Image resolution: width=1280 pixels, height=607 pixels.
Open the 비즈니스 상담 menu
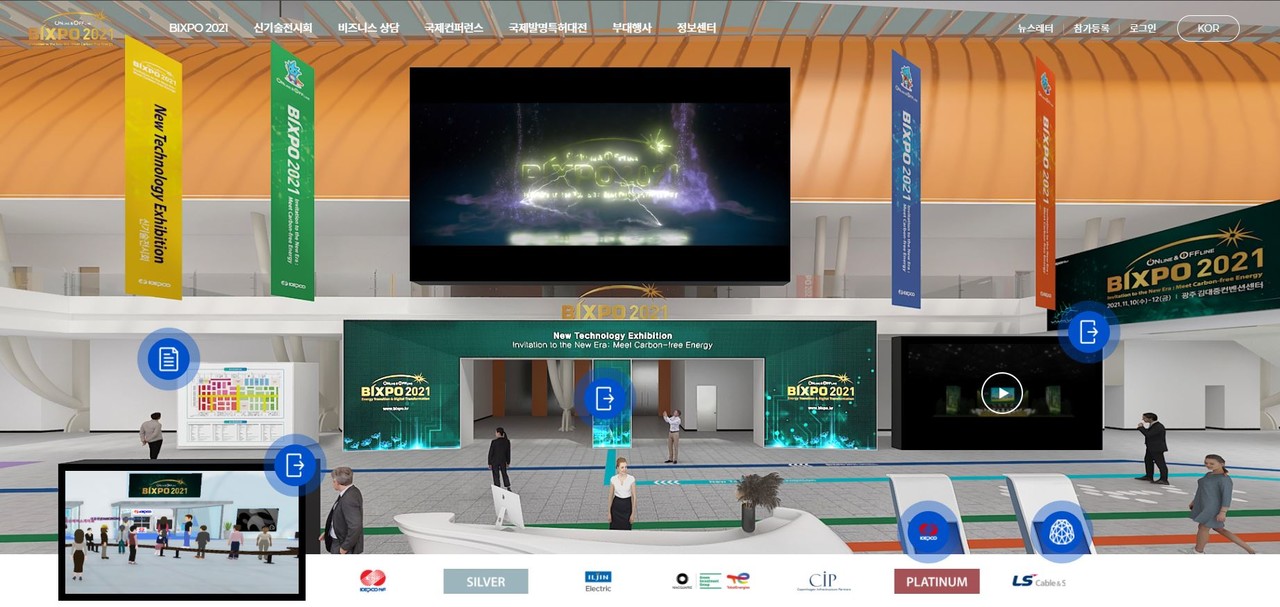click(368, 28)
